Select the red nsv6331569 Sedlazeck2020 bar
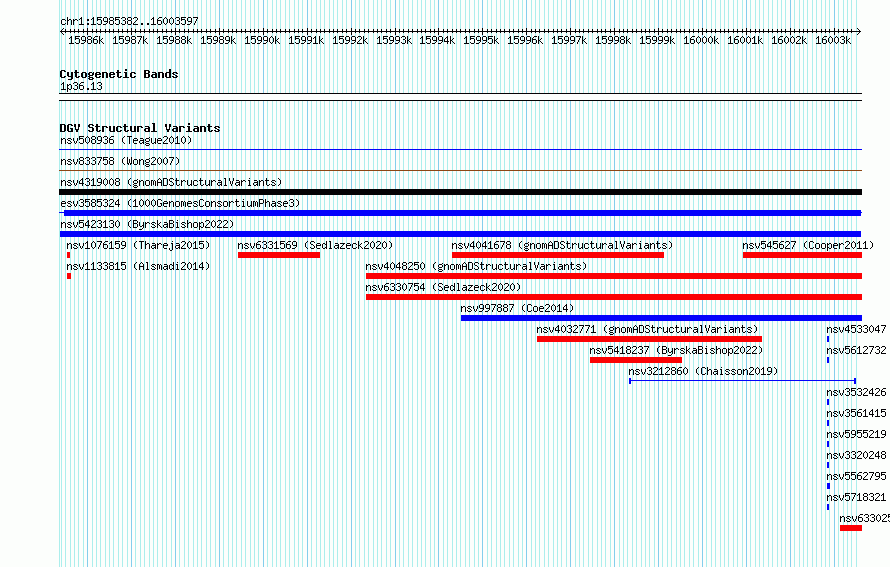This screenshot has height=567, width=890. click(279, 255)
